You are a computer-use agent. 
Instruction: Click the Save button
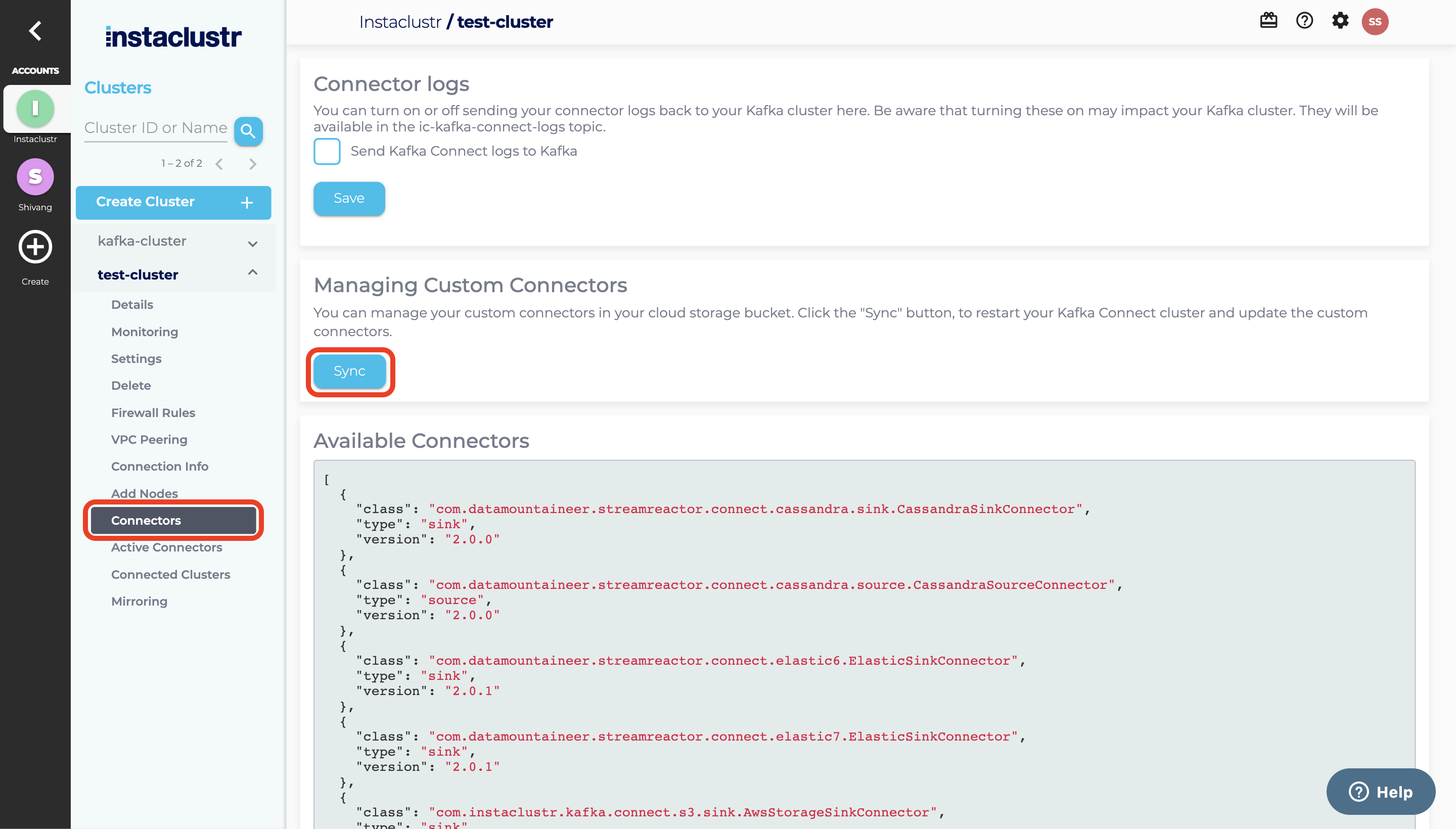pyautogui.click(x=349, y=198)
